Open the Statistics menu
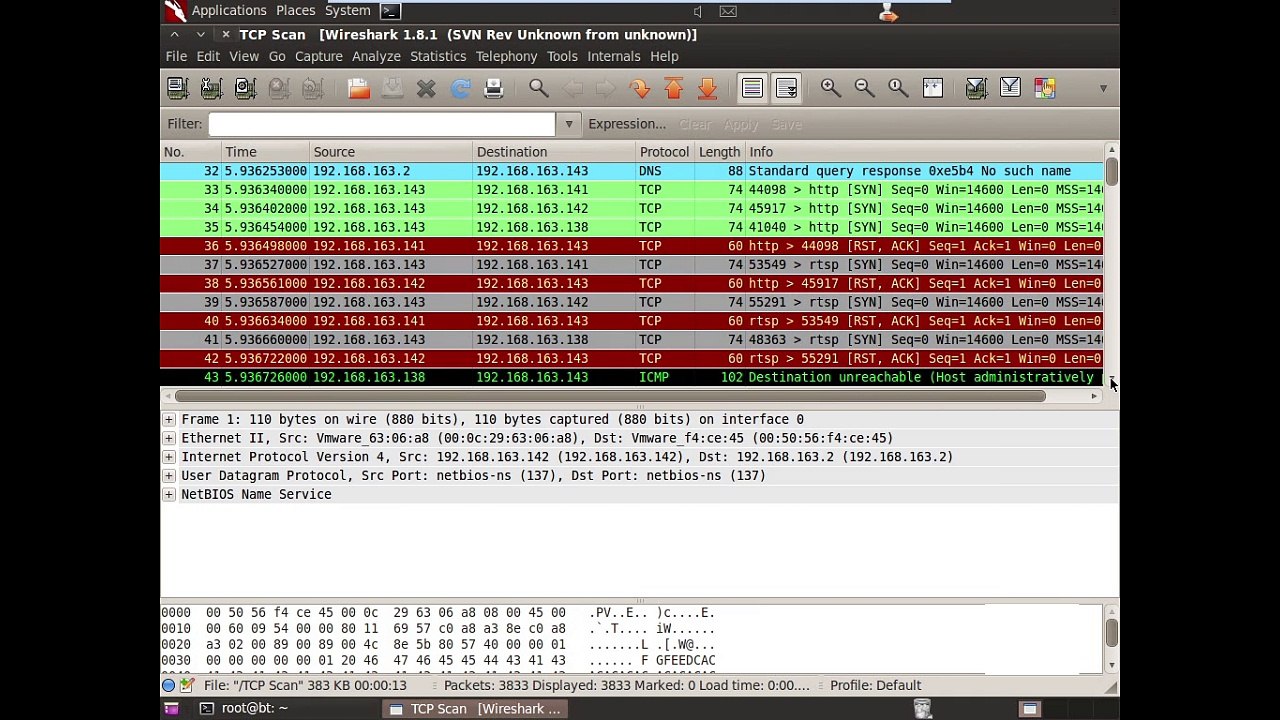1280x720 pixels. [x=438, y=56]
